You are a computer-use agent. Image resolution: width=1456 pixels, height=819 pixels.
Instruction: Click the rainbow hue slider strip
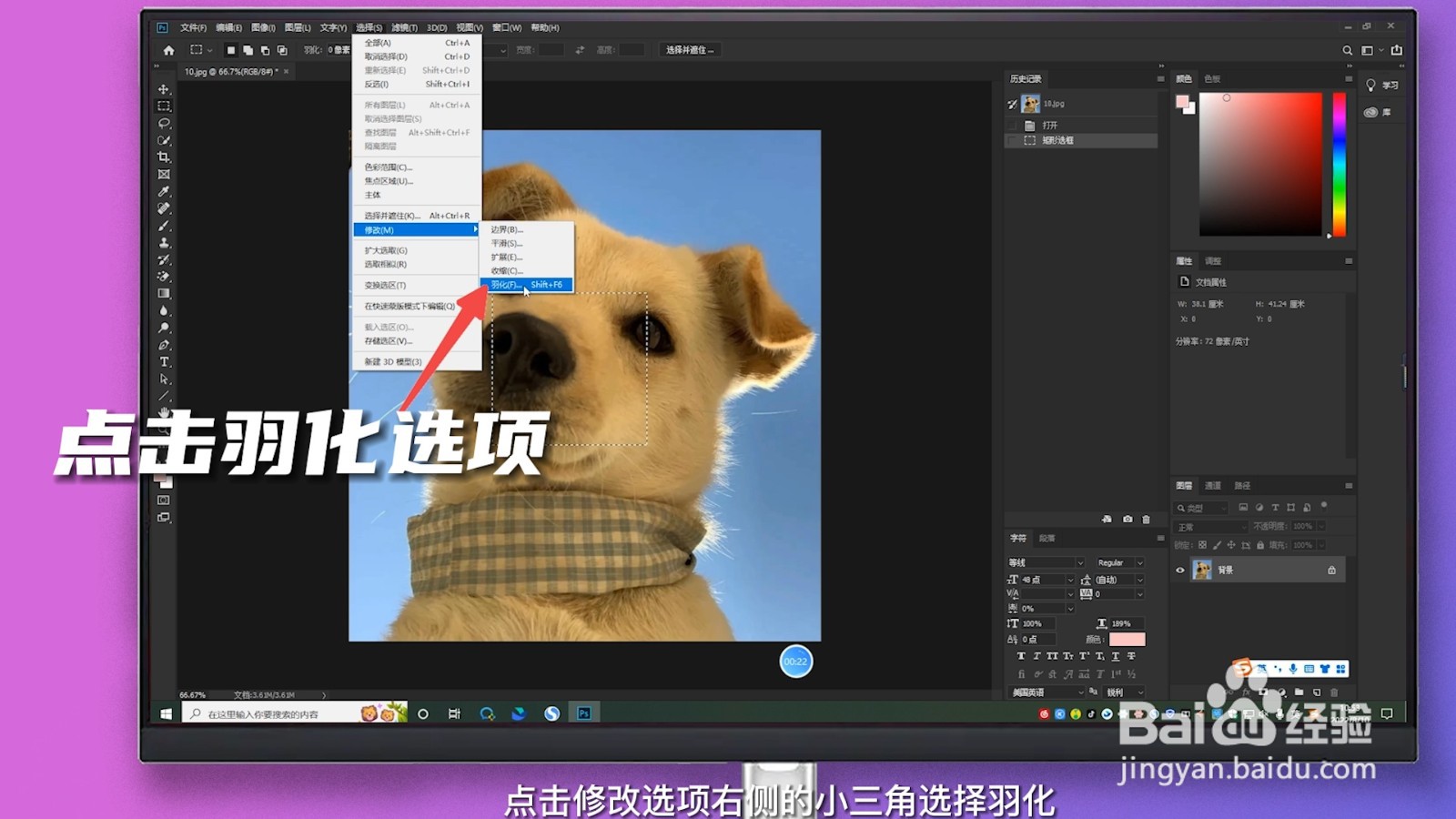tap(1340, 164)
